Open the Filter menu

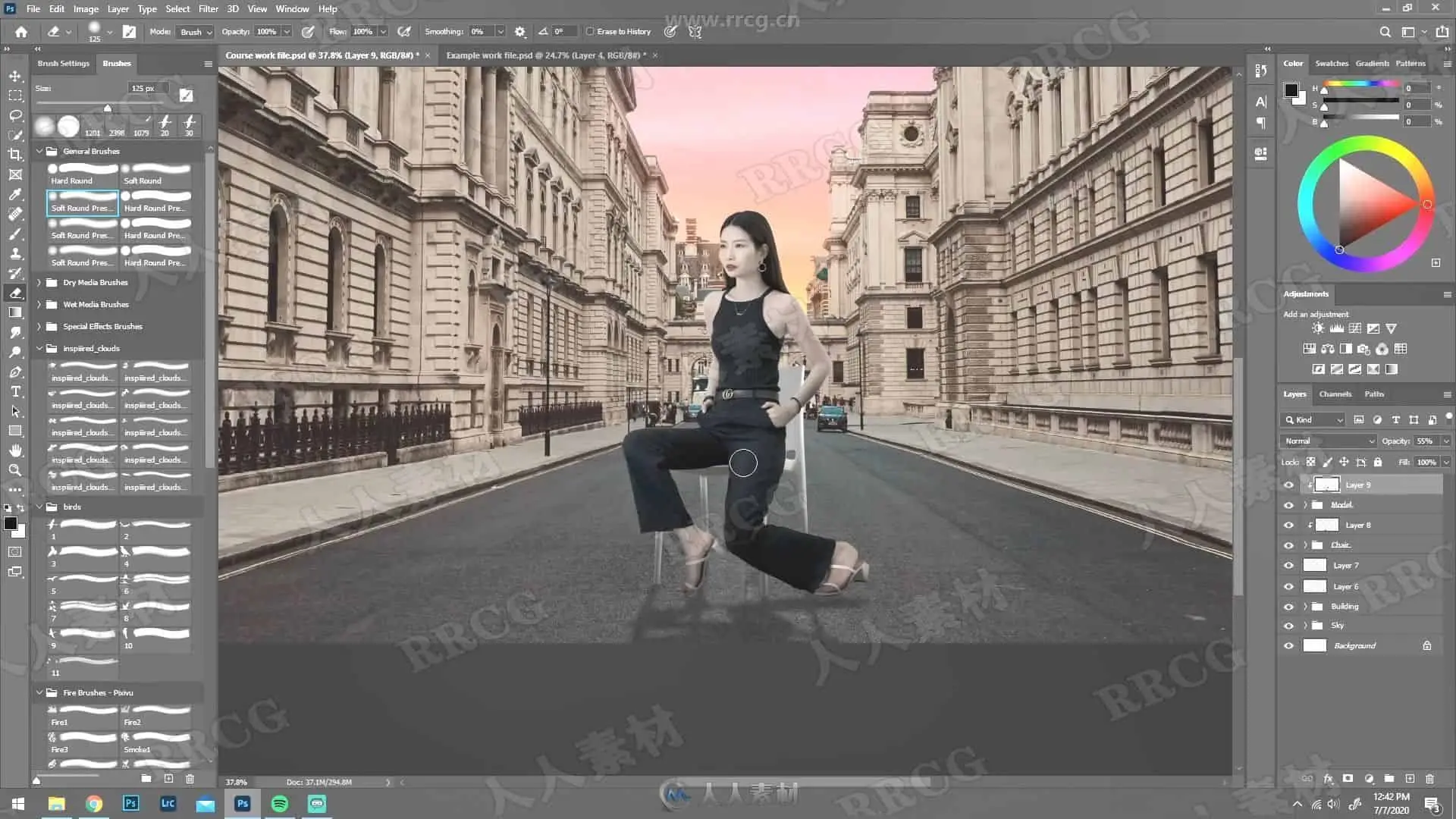tap(208, 9)
